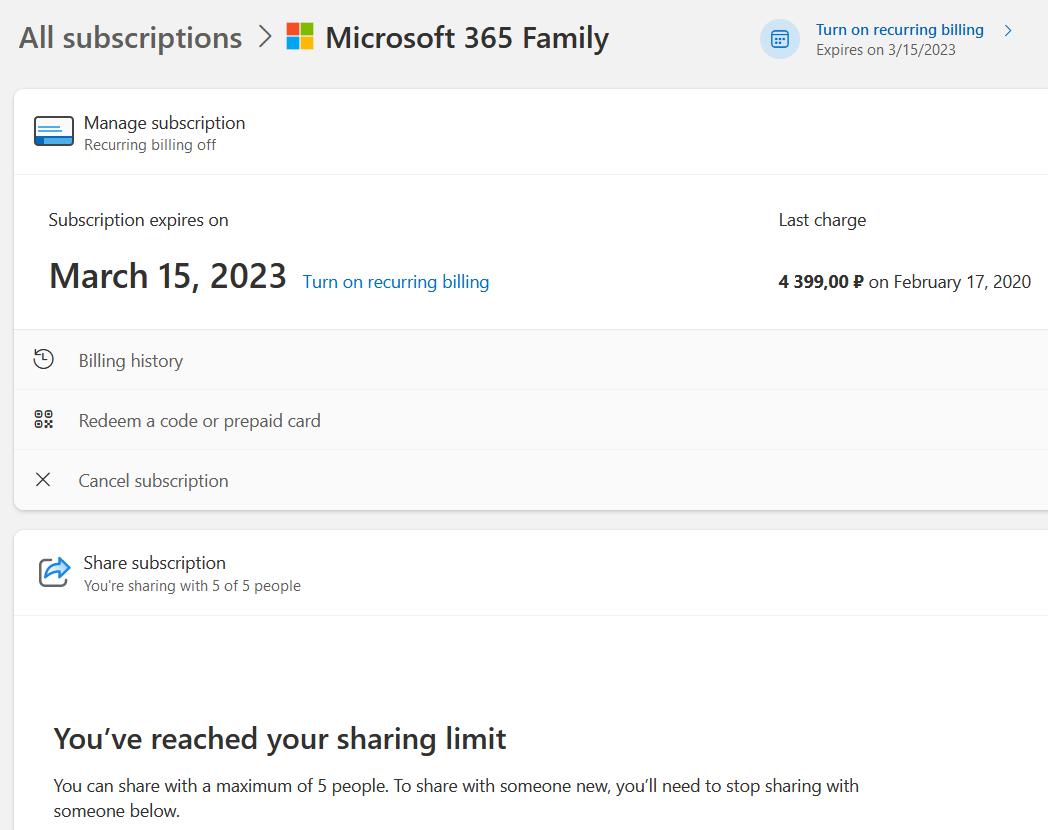Click the Billing history clock icon

[x=43, y=360]
